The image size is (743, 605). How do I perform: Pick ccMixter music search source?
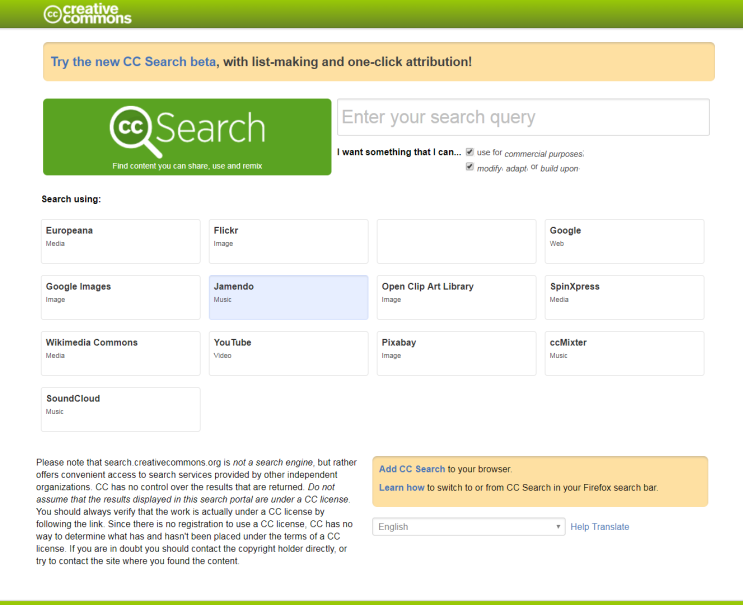tap(624, 353)
